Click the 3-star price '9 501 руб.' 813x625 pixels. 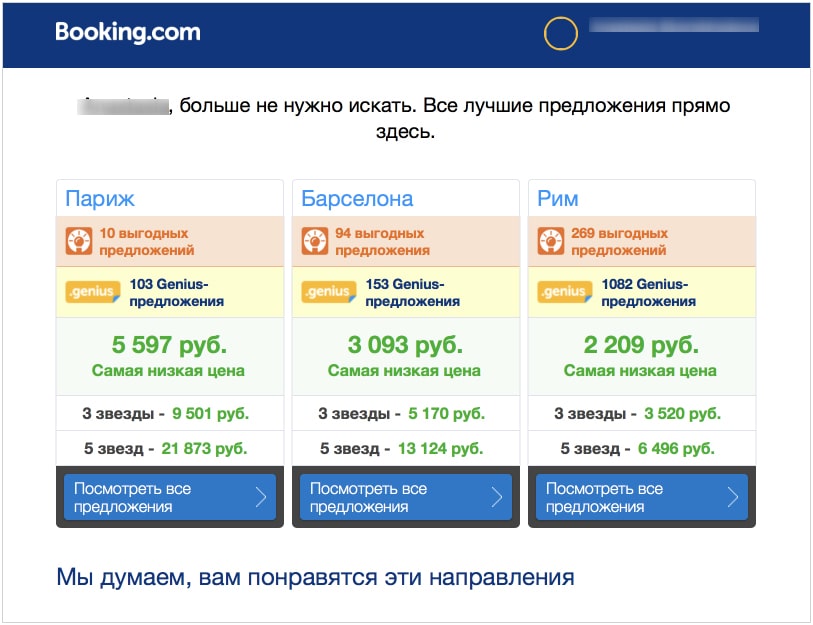[x=211, y=413]
